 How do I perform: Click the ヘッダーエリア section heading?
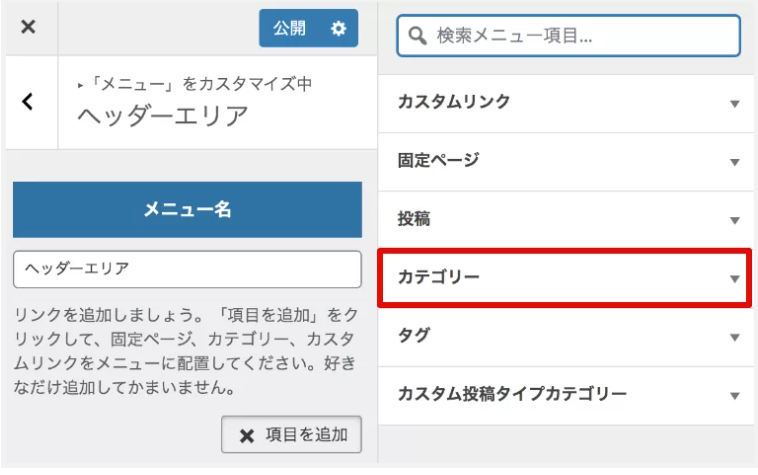pyautogui.click(x=163, y=115)
